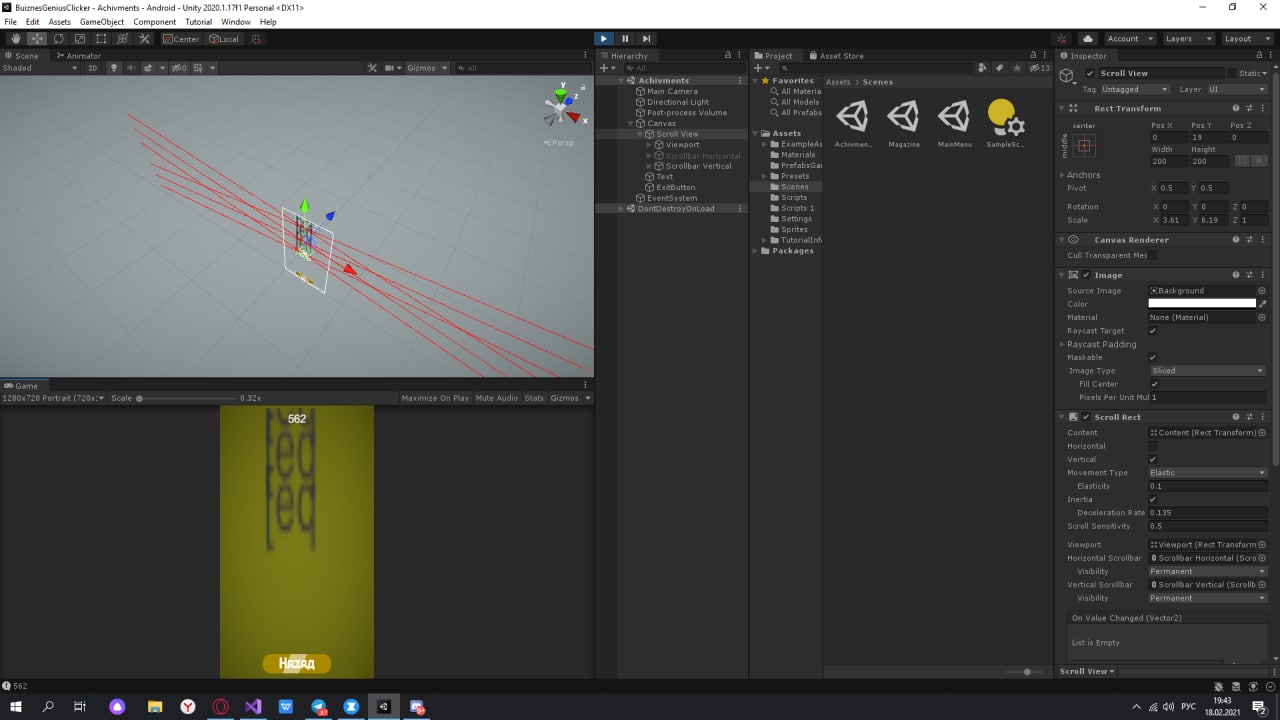Toggle scene lighting bulb icon

(114, 68)
